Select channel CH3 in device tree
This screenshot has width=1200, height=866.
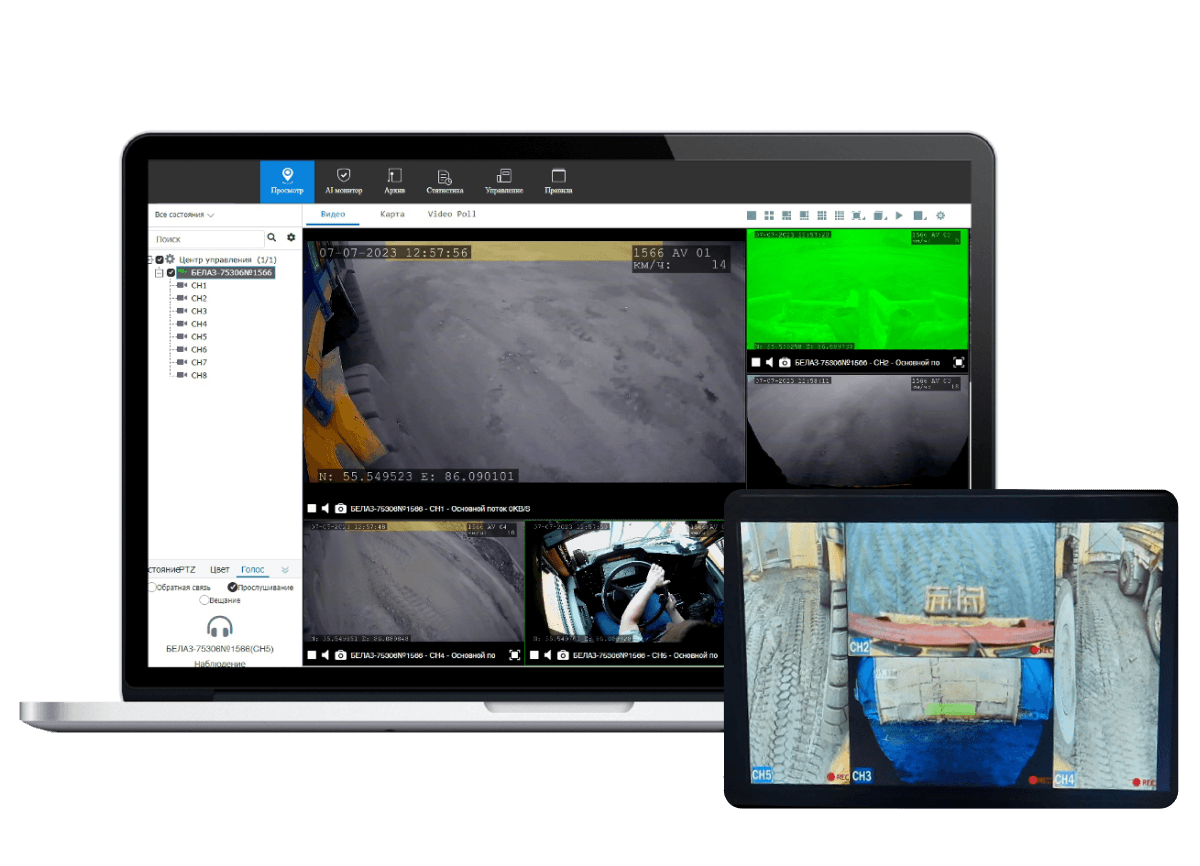click(198, 311)
